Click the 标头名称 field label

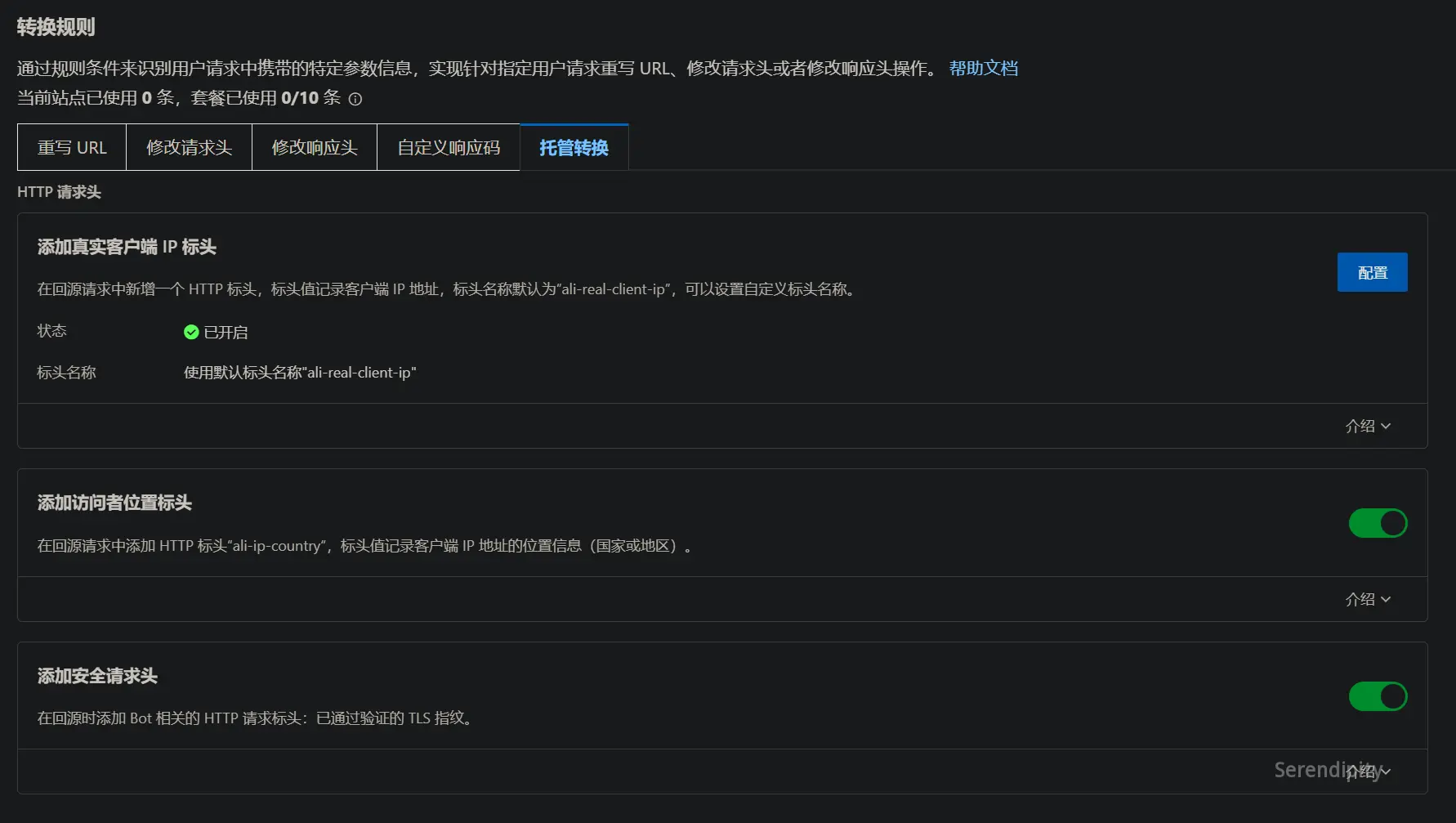click(66, 373)
